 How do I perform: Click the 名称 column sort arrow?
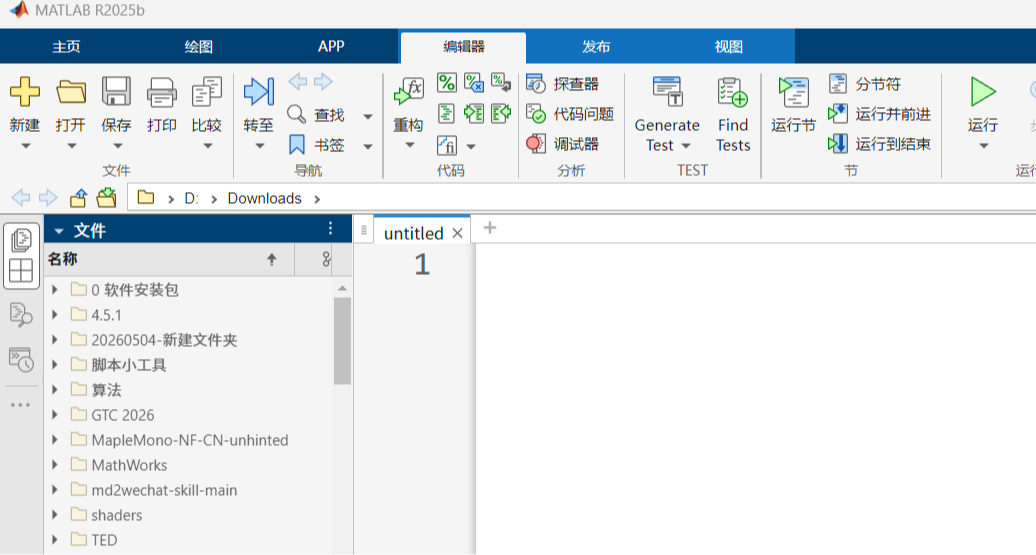pos(272,260)
